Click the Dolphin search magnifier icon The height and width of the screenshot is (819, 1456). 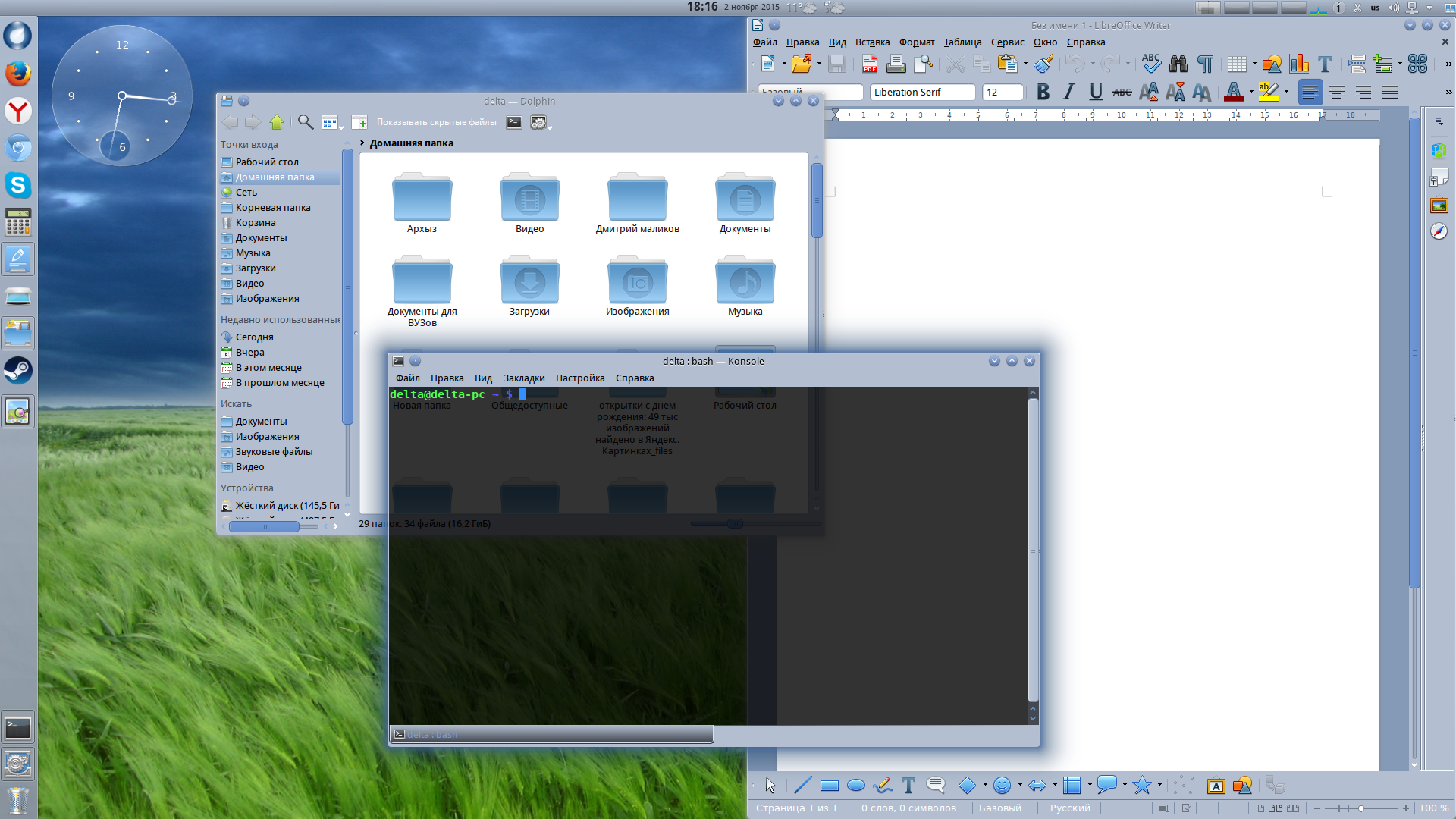click(305, 122)
